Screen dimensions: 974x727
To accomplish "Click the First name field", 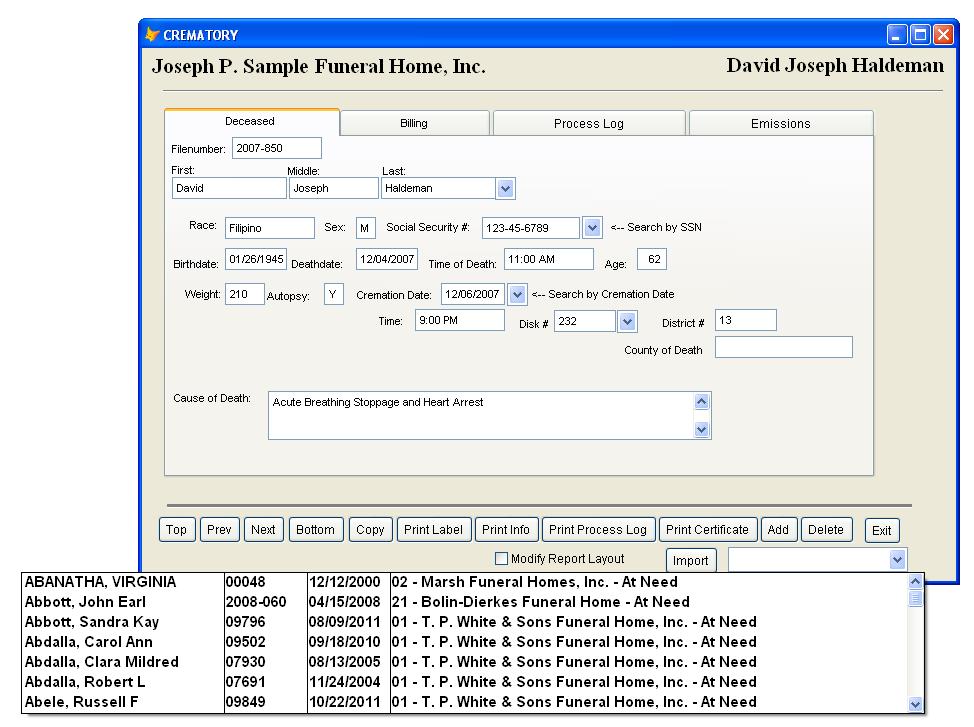I will (229, 188).
